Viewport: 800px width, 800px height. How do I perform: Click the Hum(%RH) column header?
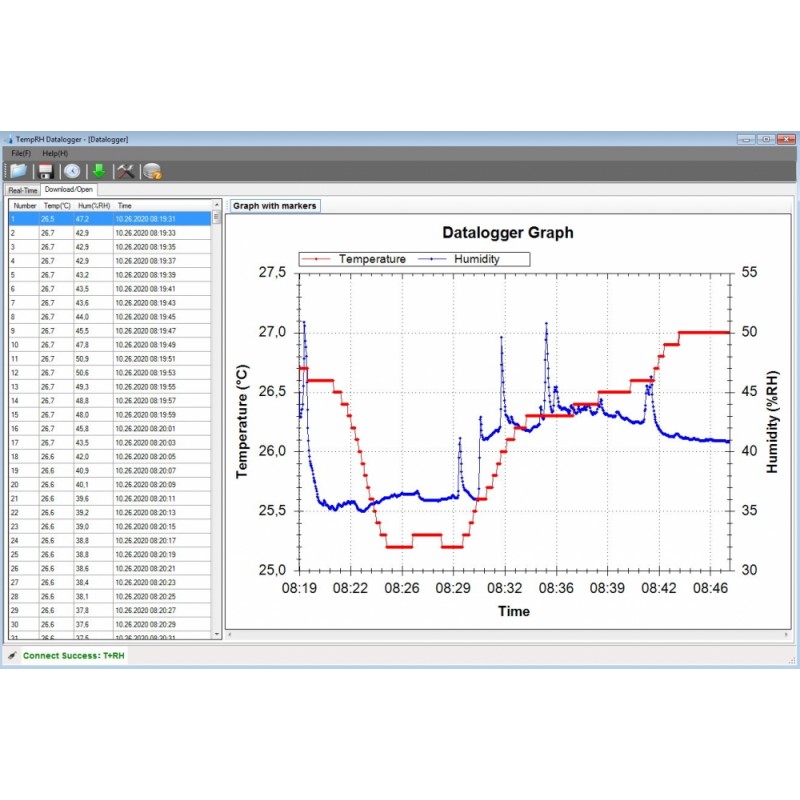(x=93, y=205)
